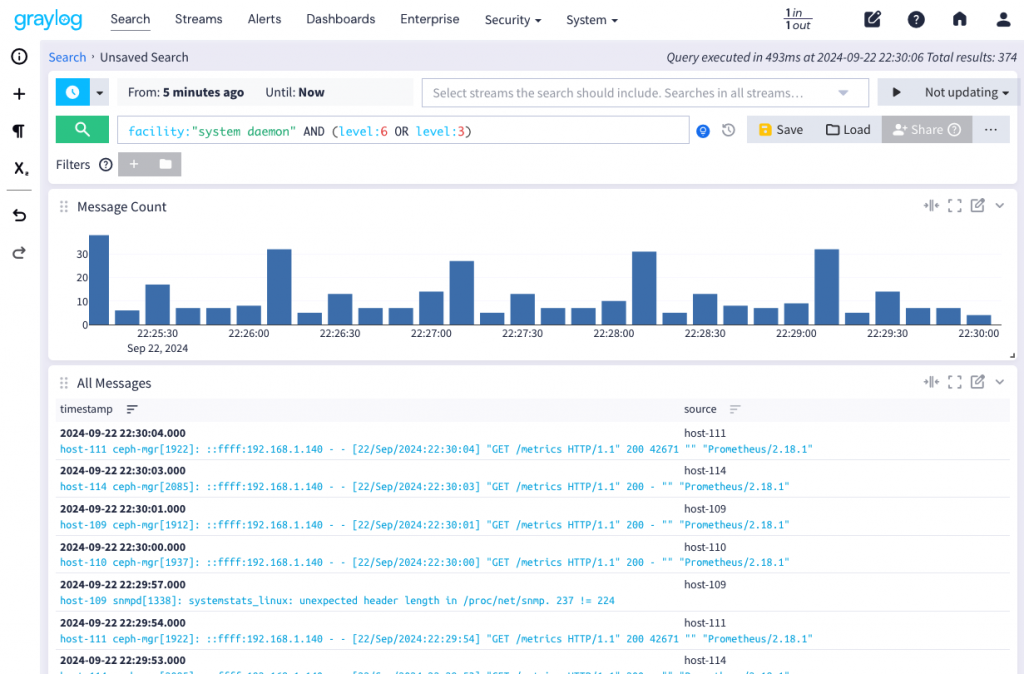Click the Save search button
This screenshot has height=674, width=1024.
pyautogui.click(x=781, y=129)
